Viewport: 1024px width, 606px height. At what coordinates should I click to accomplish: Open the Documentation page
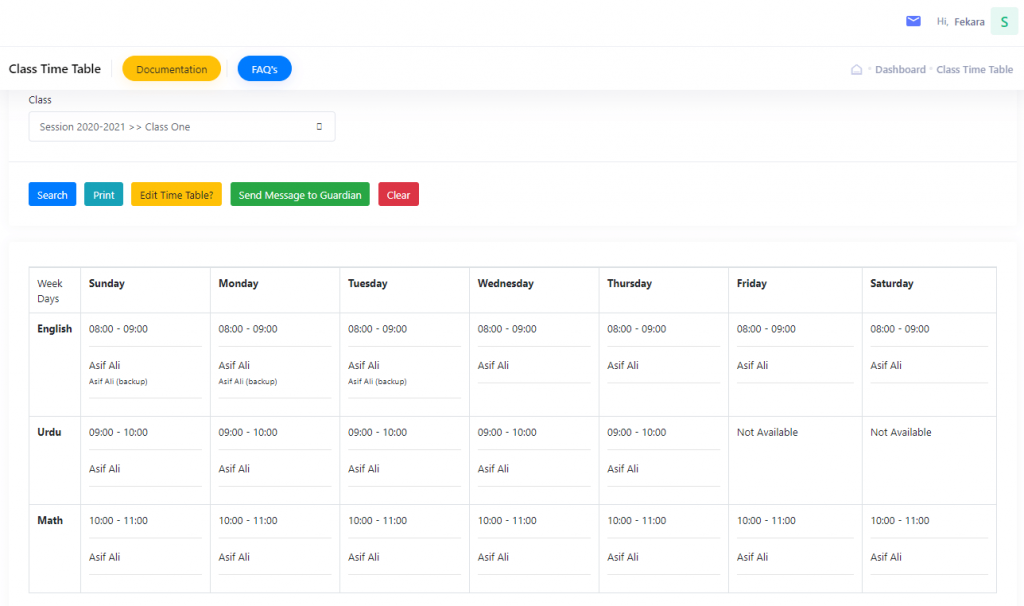171,69
